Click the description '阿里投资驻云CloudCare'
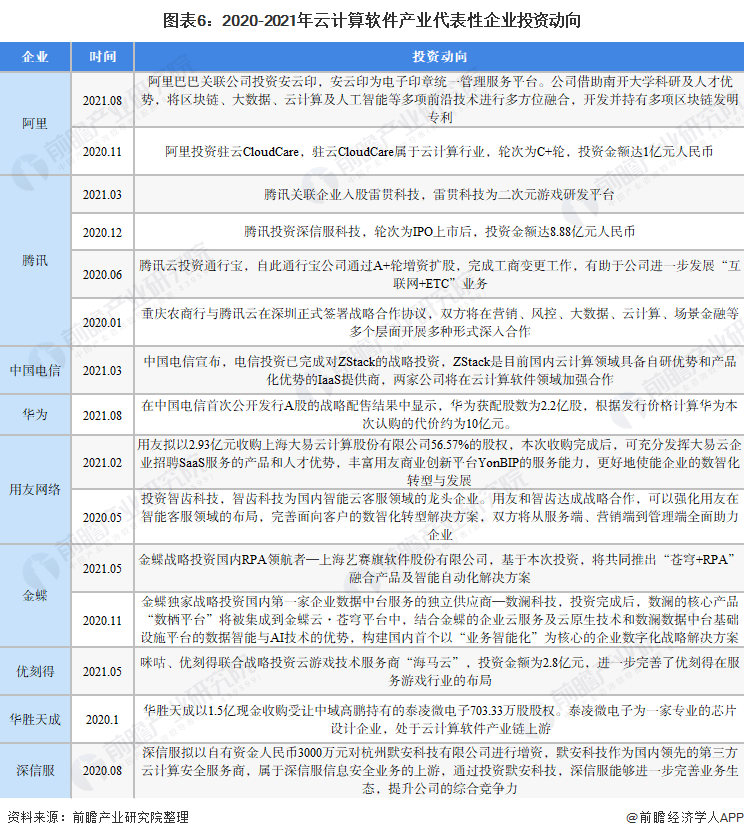This screenshot has width=744, height=838. point(440,151)
